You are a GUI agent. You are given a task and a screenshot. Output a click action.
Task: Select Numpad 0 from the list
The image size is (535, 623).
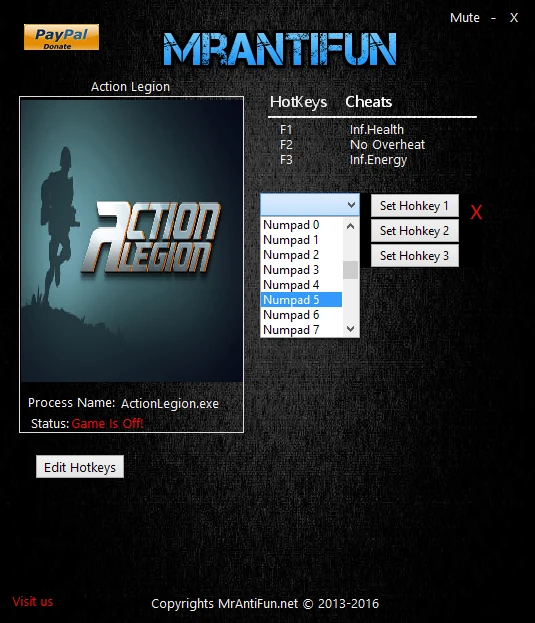(301, 225)
